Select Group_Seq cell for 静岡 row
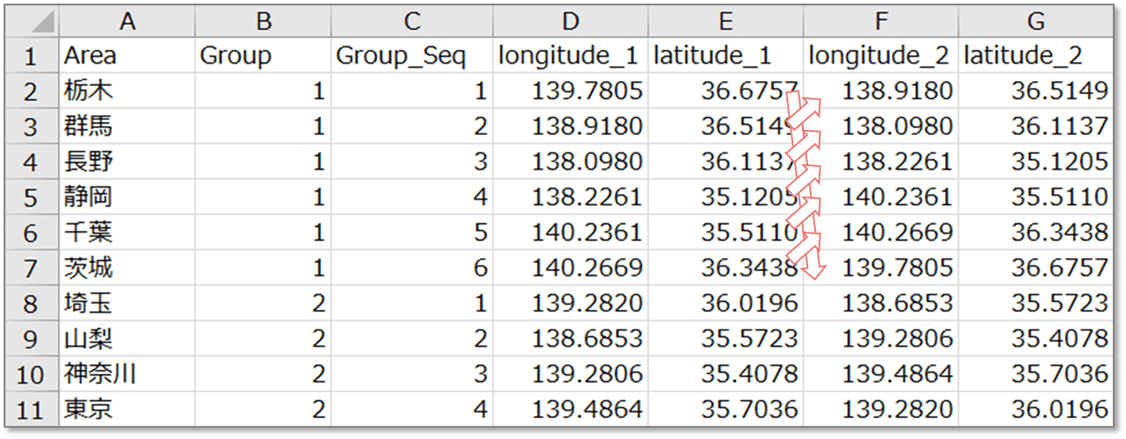The width and height of the screenshot is (1126, 439). click(x=411, y=197)
